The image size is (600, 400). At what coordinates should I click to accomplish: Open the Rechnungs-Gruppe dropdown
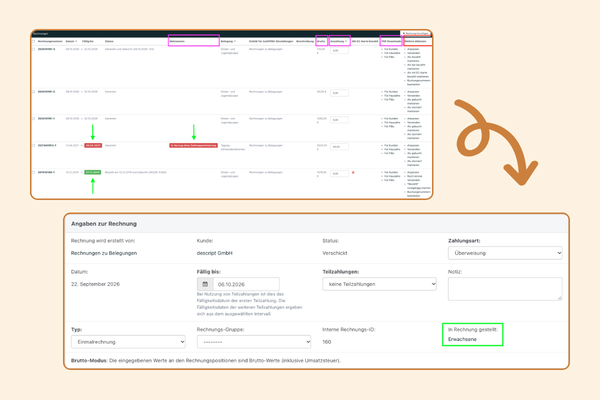tap(254, 342)
